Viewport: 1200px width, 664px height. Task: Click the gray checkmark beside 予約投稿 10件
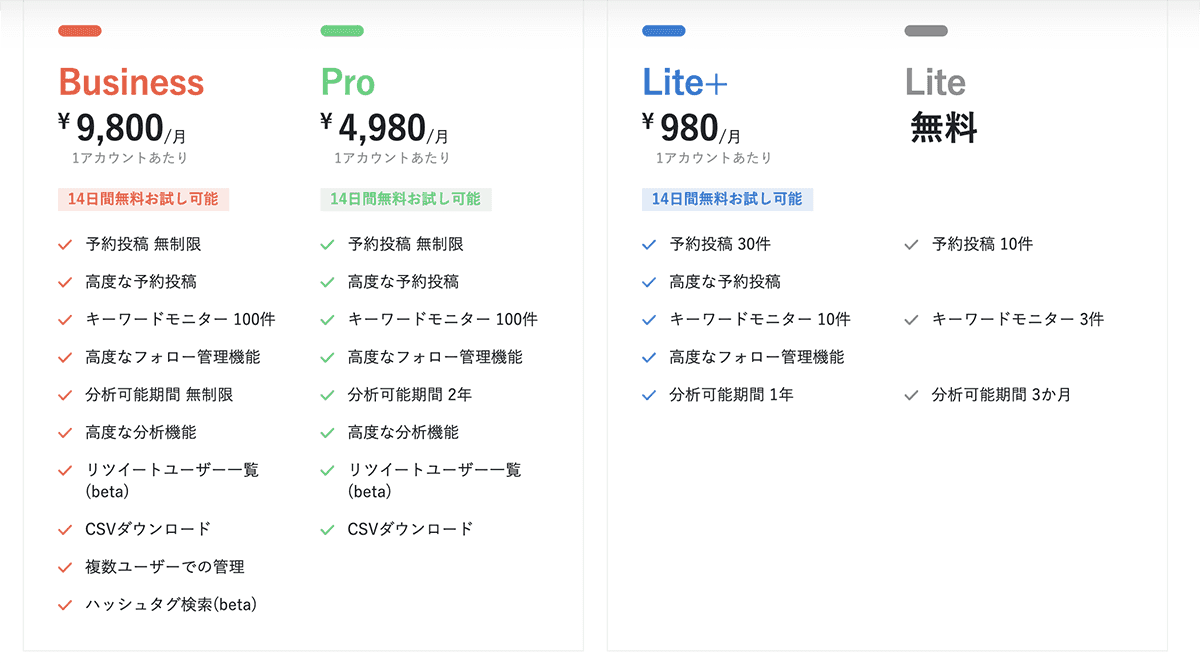point(911,244)
